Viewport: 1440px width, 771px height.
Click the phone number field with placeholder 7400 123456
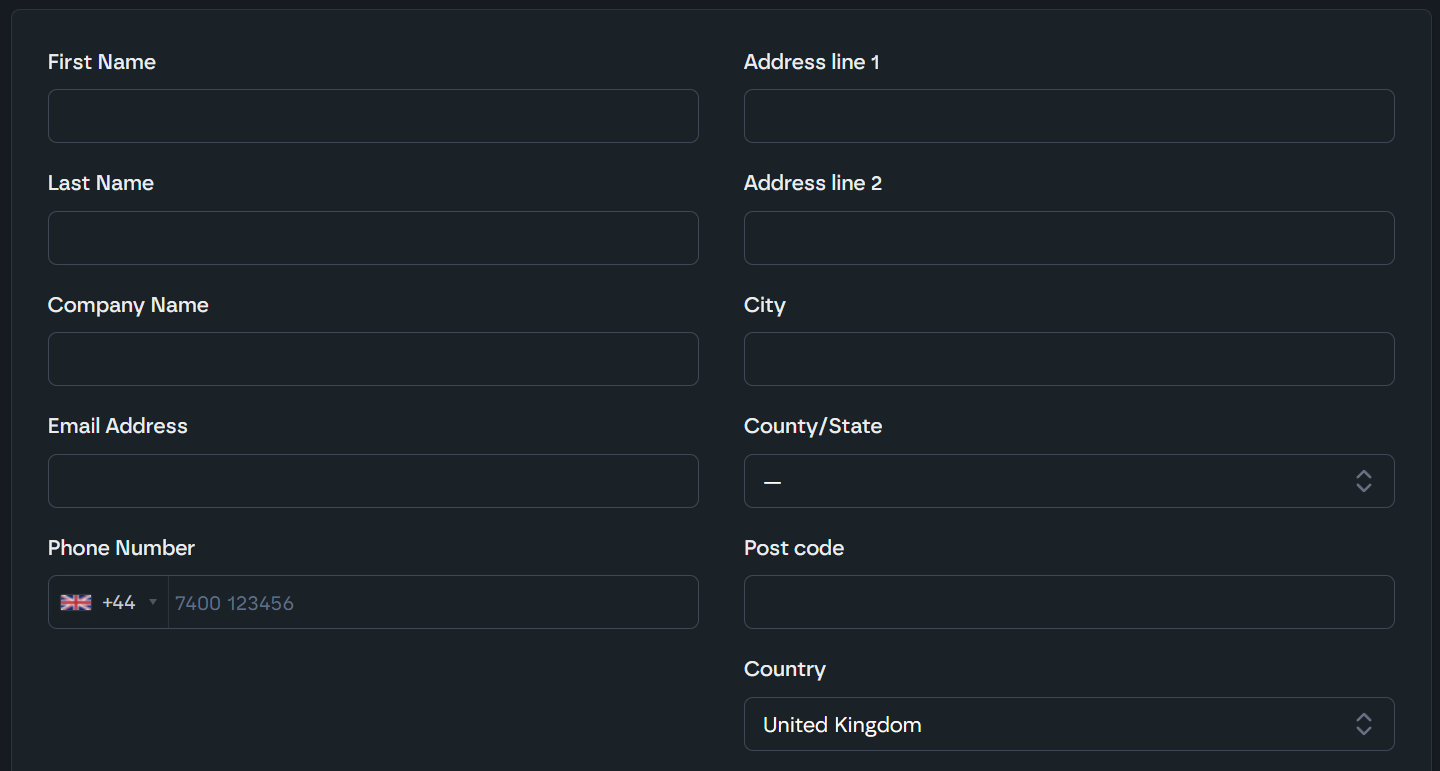pos(432,602)
